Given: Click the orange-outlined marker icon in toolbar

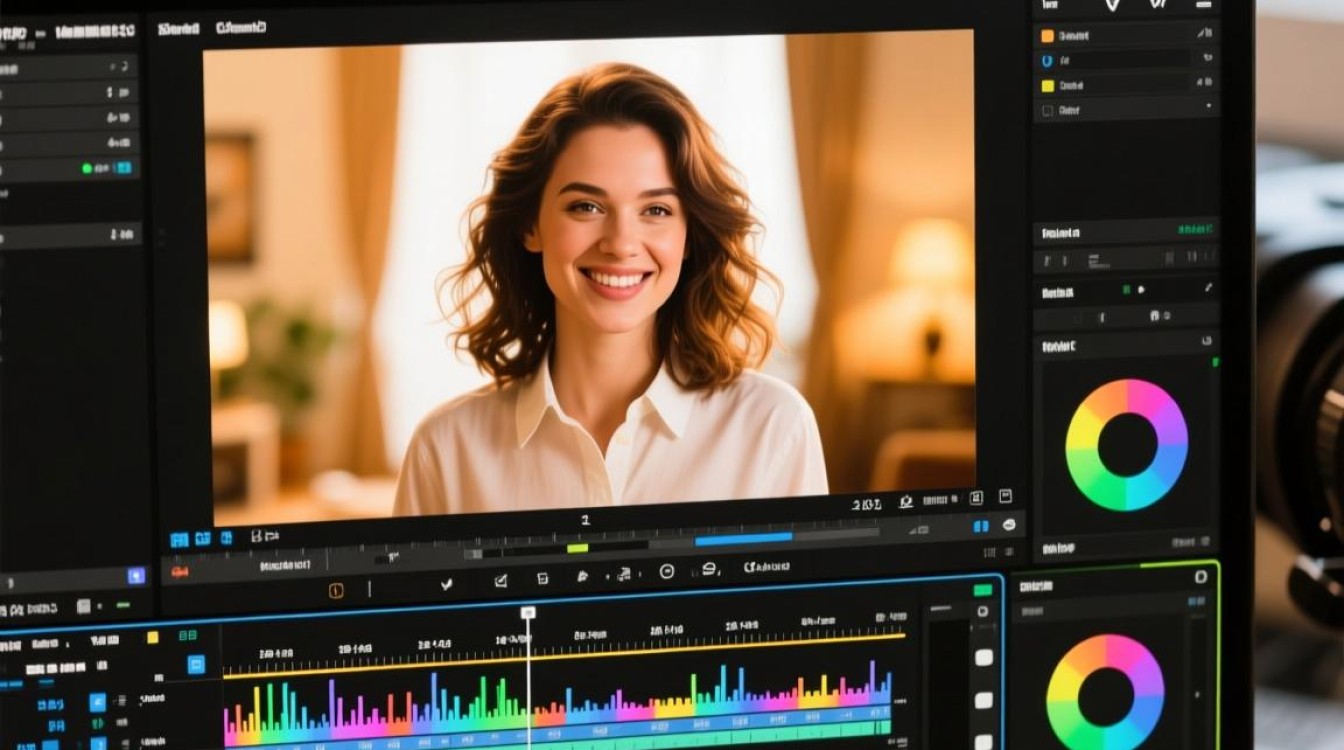Looking at the screenshot, I should click(336, 590).
